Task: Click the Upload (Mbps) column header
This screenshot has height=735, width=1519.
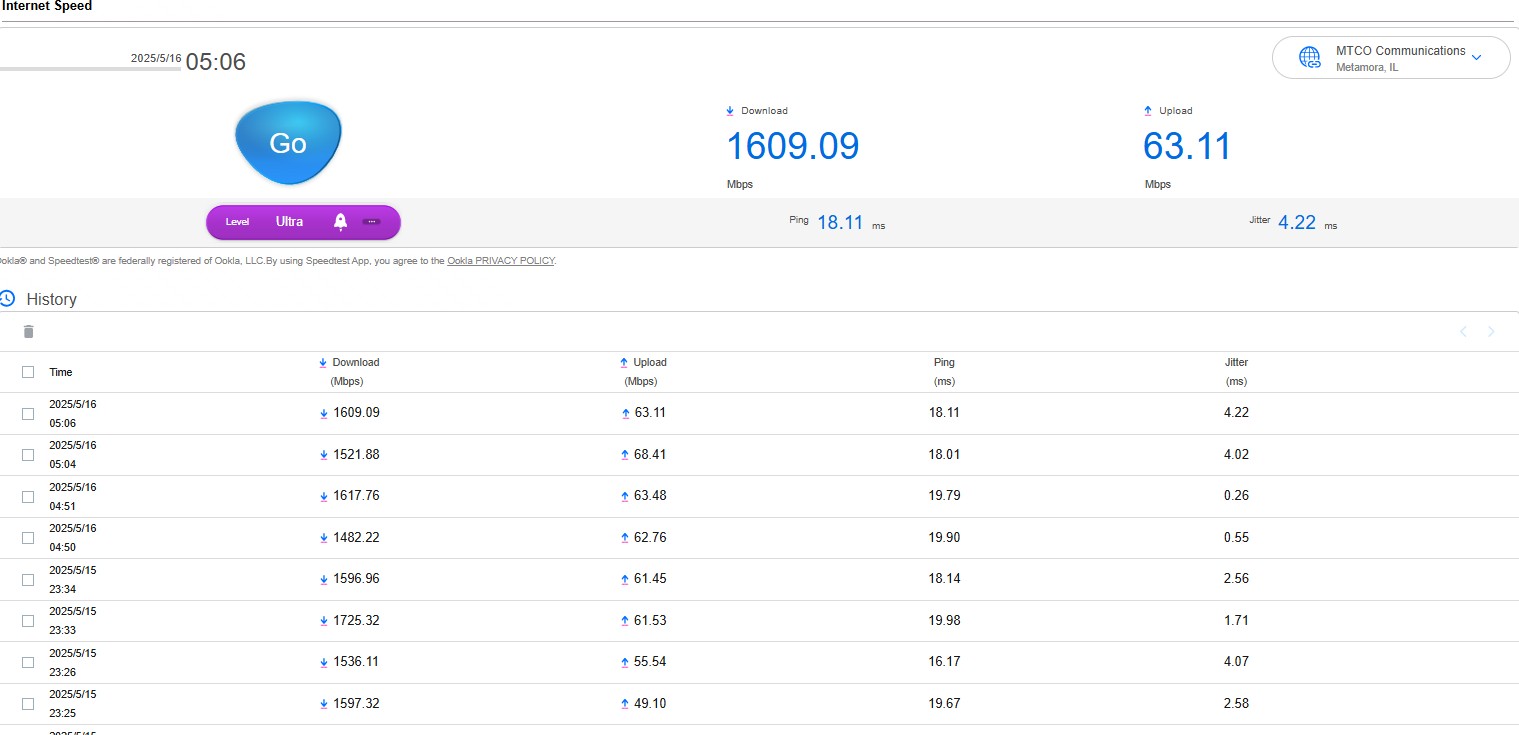Action: (x=643, y=372)
